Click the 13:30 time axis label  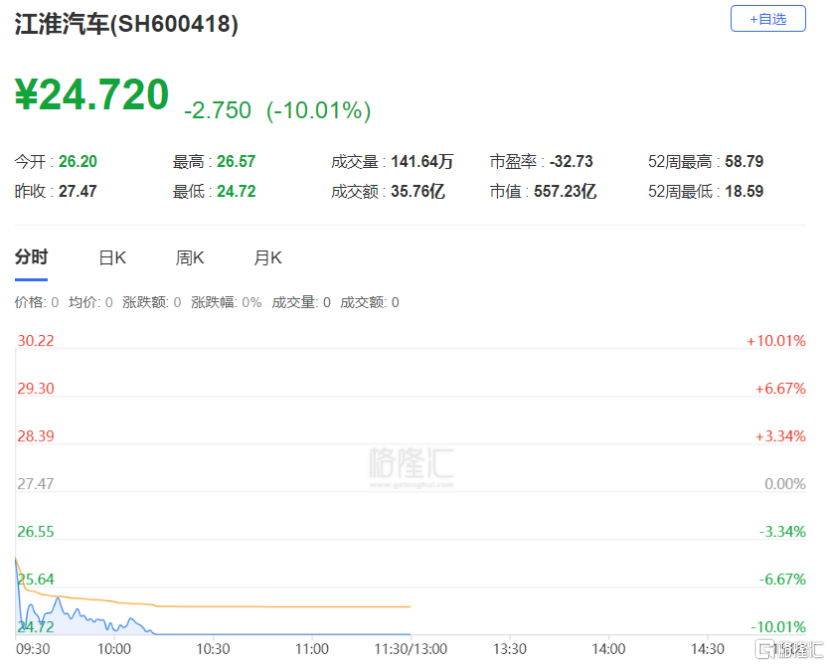(x=510, y=649)
